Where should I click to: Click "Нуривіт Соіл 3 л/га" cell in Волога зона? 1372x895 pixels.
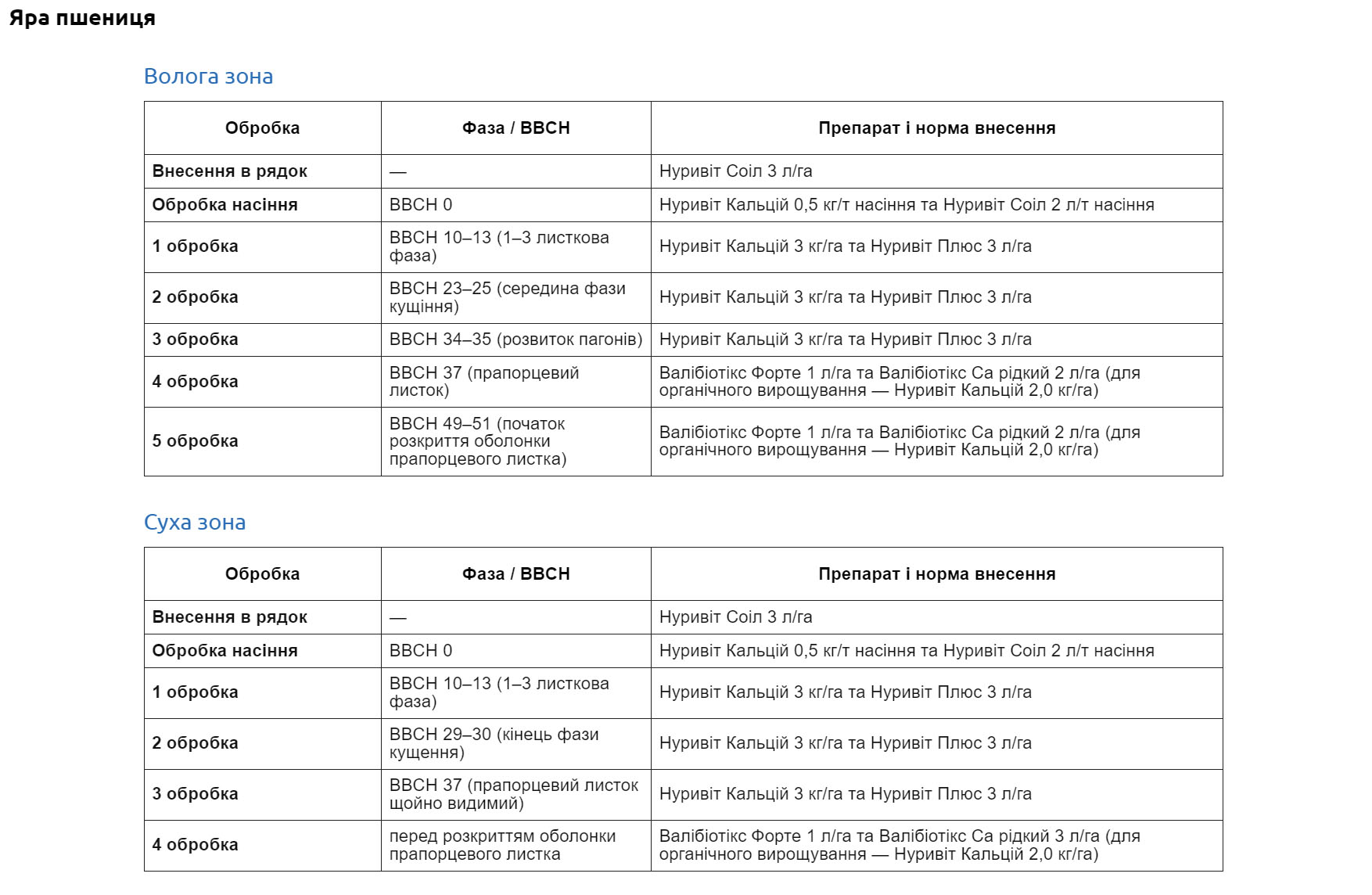point(937,171)
